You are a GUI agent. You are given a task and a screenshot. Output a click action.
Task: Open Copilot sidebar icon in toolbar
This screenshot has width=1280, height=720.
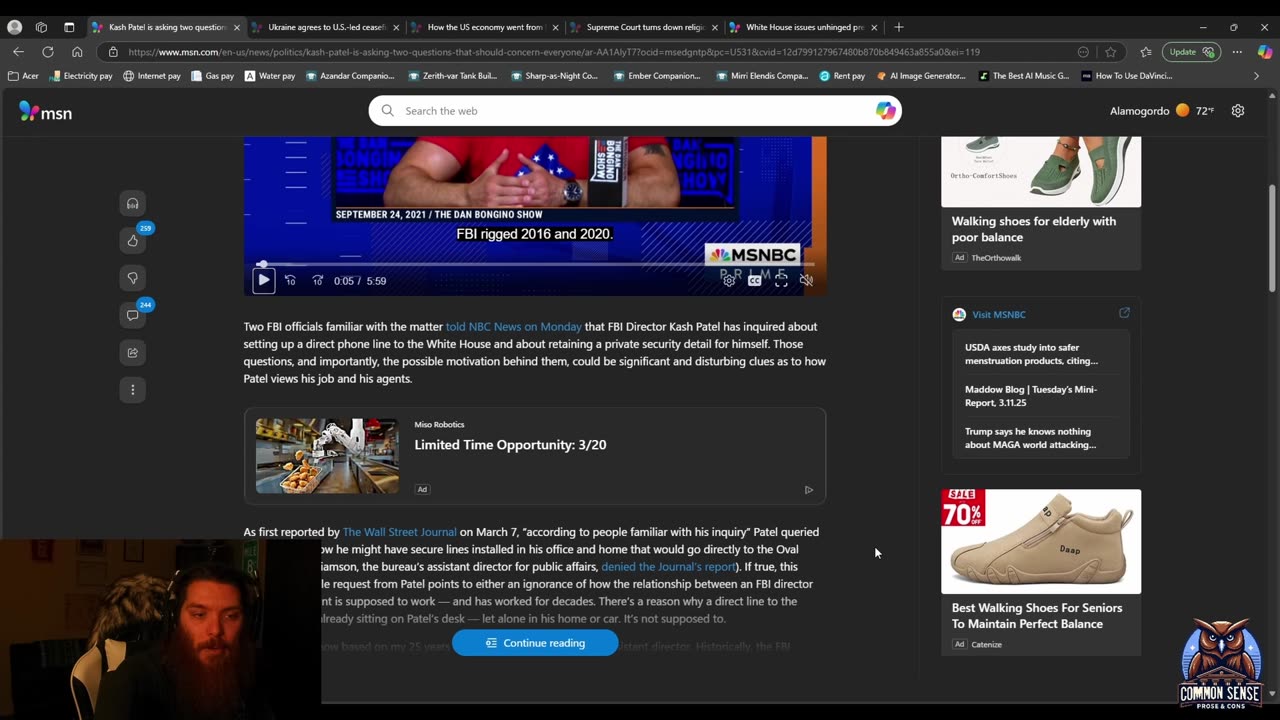[x=1265, y=52]
